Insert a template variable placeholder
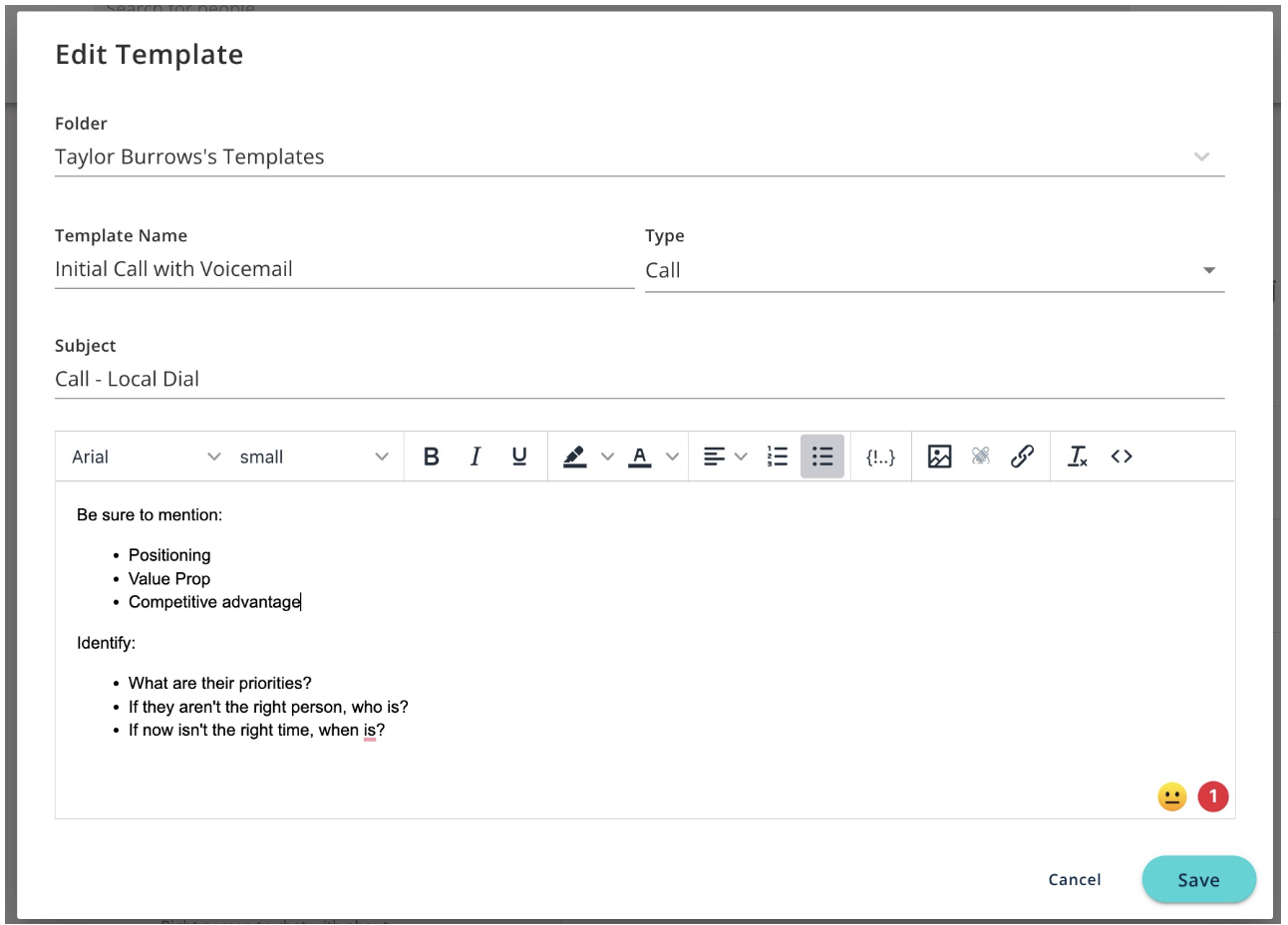This screenshot has height=925, width=1288. coord(880,456)
